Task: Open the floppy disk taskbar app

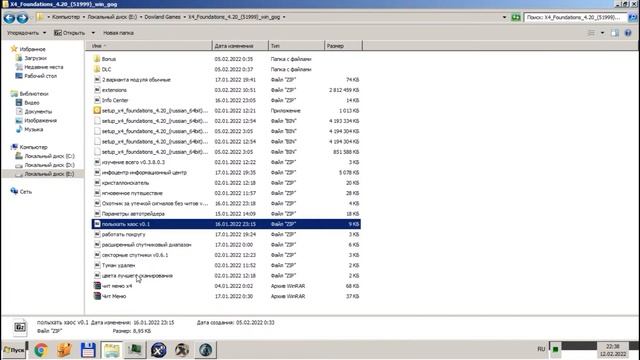Action: tap(88, 350)
